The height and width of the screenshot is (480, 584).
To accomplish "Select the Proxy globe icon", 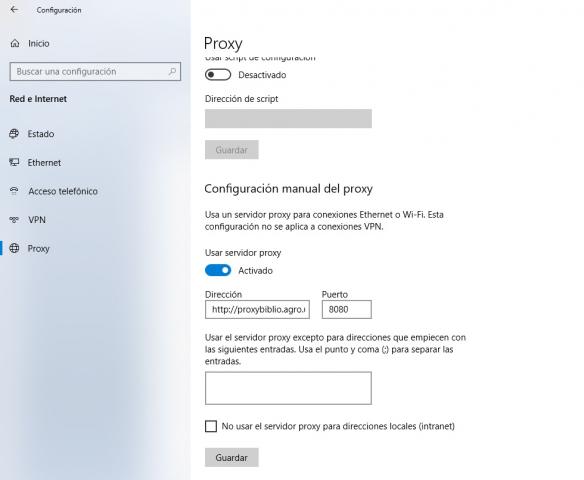I will click(x=14, y=248).
